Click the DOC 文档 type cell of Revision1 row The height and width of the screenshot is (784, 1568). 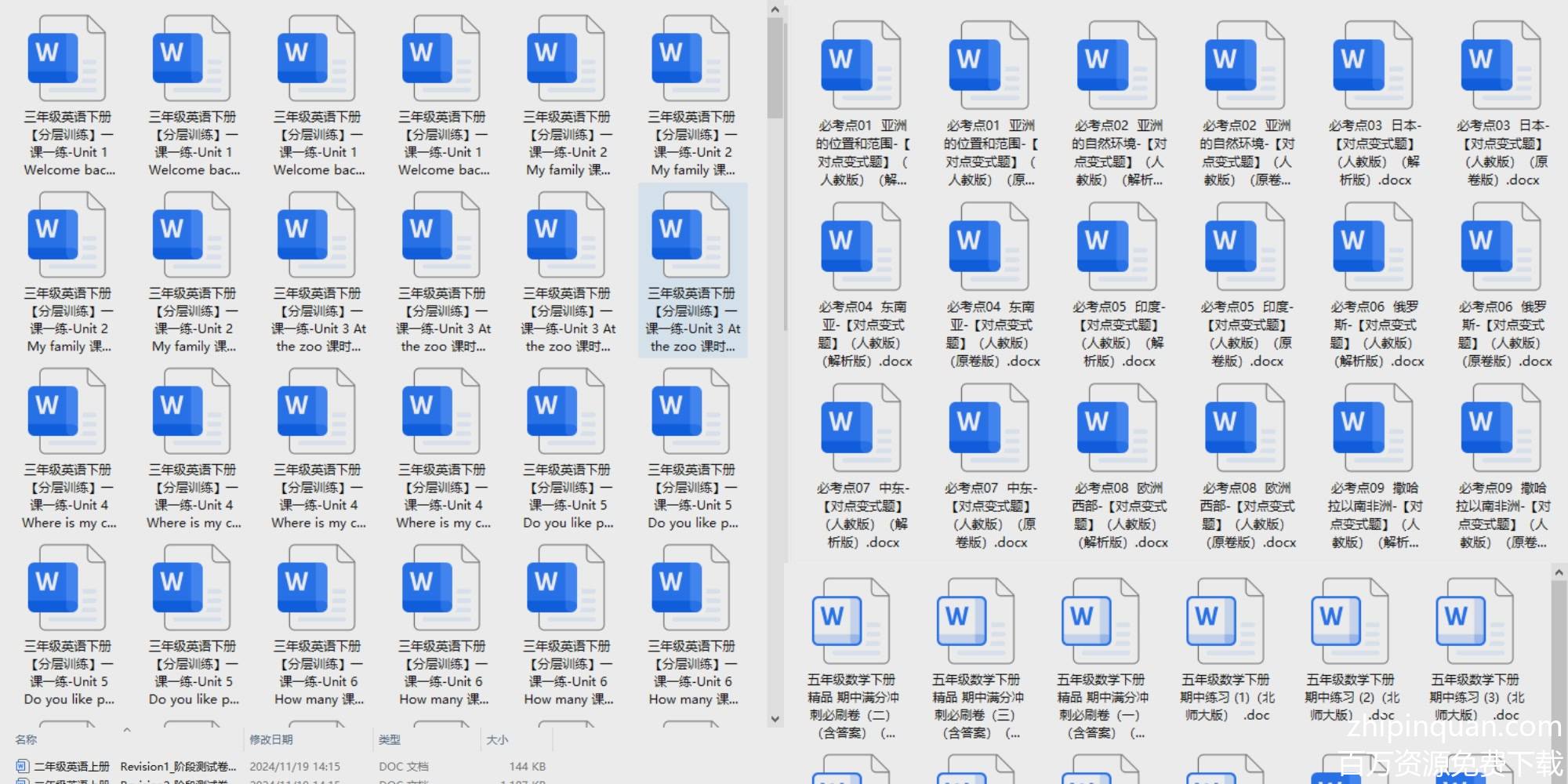click(x=404, y=766)
